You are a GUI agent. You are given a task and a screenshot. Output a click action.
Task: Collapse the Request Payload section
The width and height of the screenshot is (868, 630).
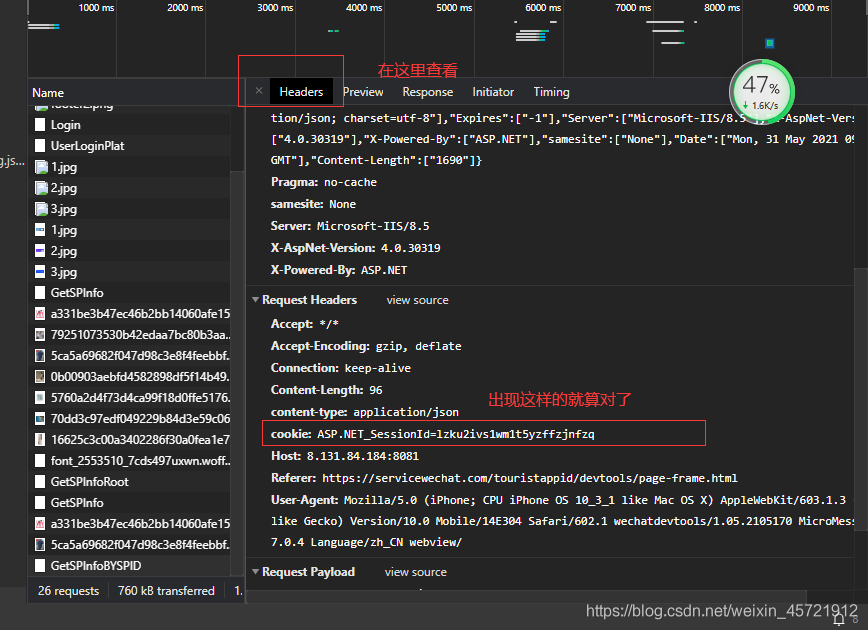coord(255,571)
